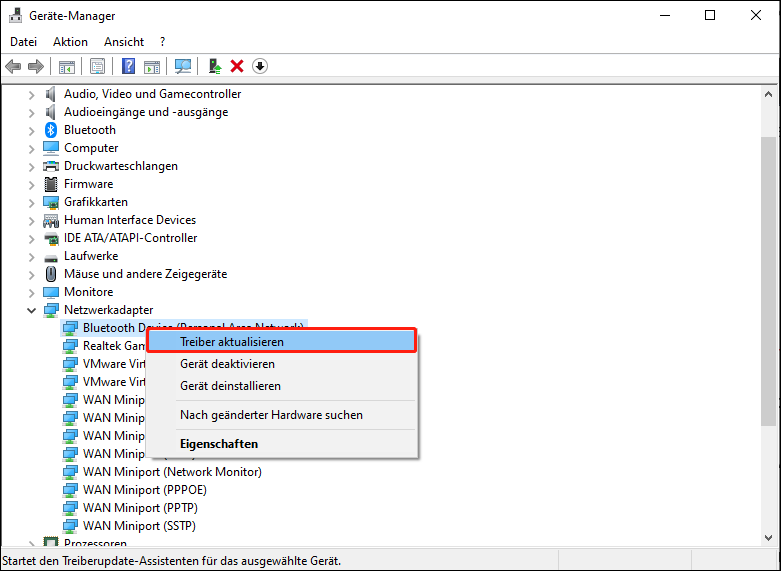This screenshot has width=781, height=571.
Task: Click the Netzwerkadapter category icon
Action: click(51, 309)
